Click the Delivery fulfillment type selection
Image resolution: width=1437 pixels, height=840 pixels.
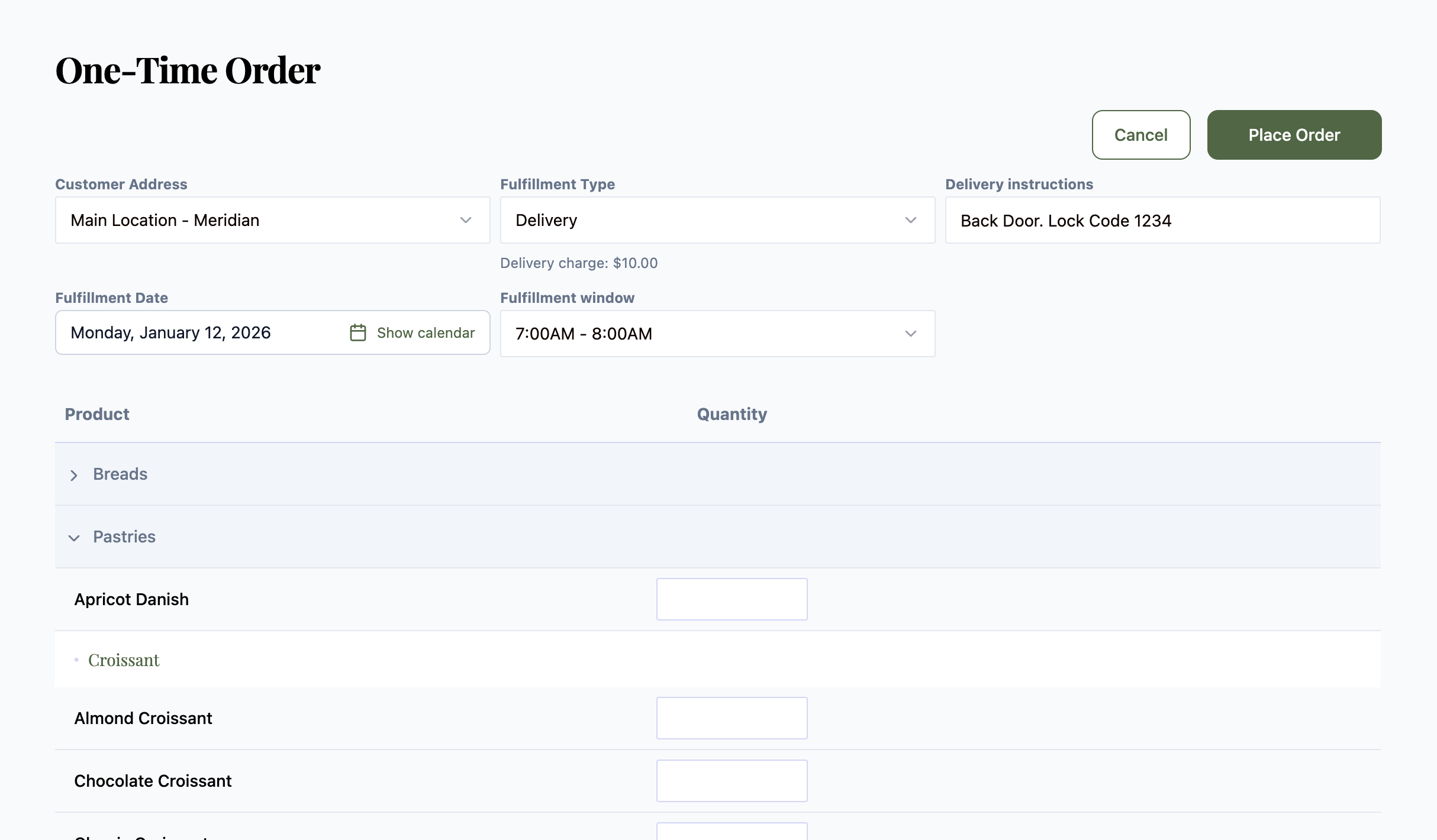point(546,220)
